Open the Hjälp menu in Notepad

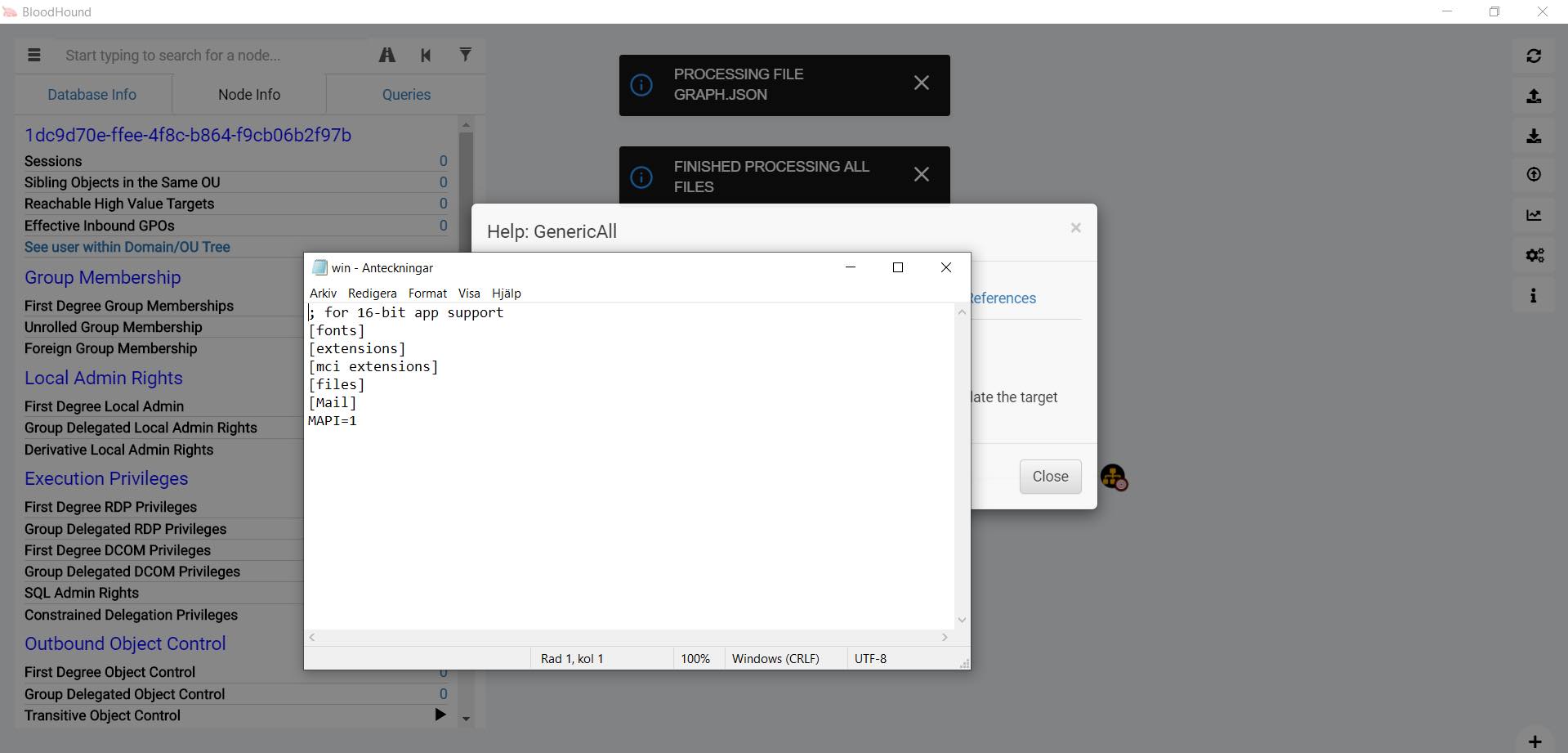[507, 293]
